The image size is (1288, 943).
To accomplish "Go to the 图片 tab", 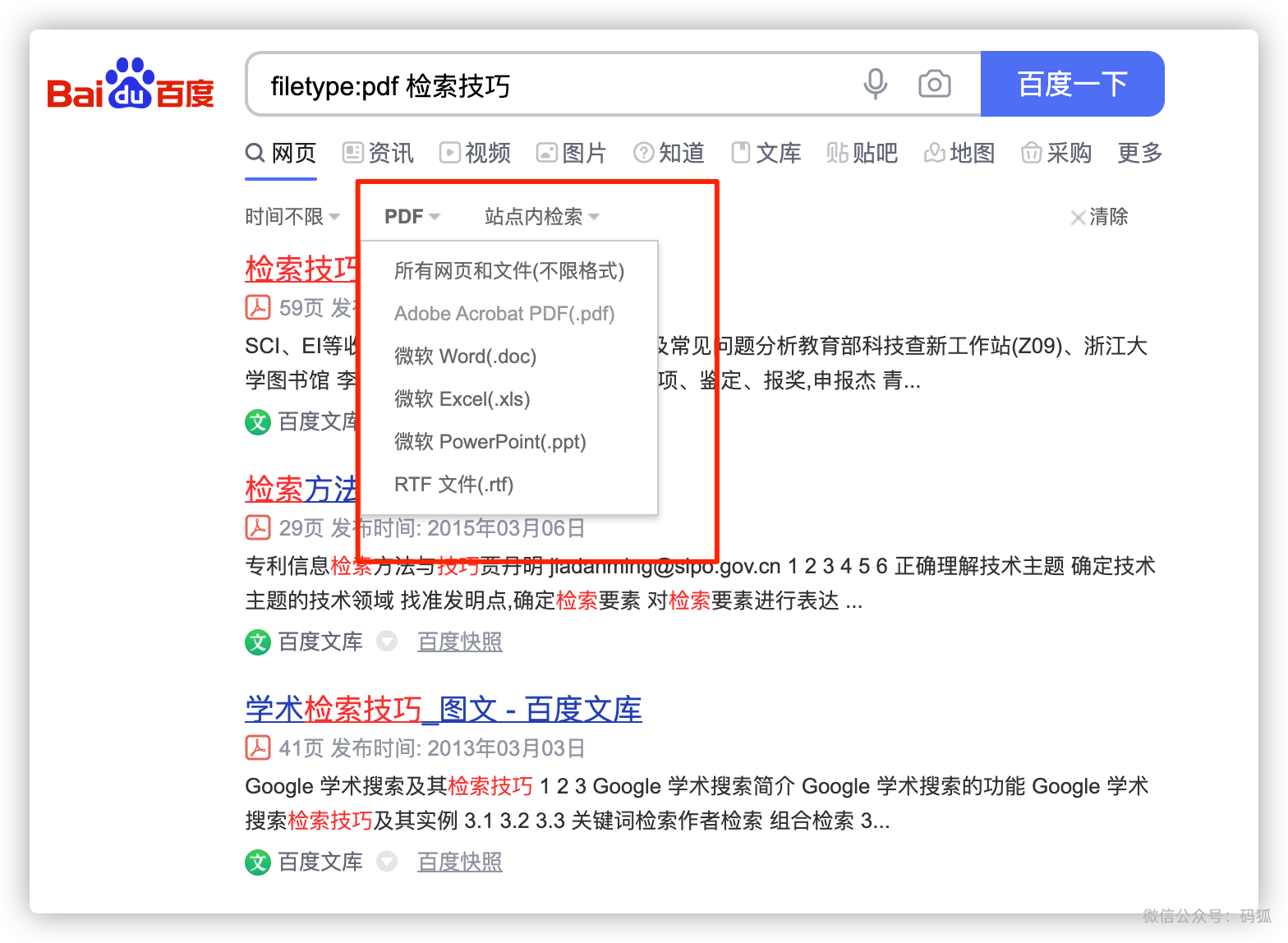I will [571, 153].
